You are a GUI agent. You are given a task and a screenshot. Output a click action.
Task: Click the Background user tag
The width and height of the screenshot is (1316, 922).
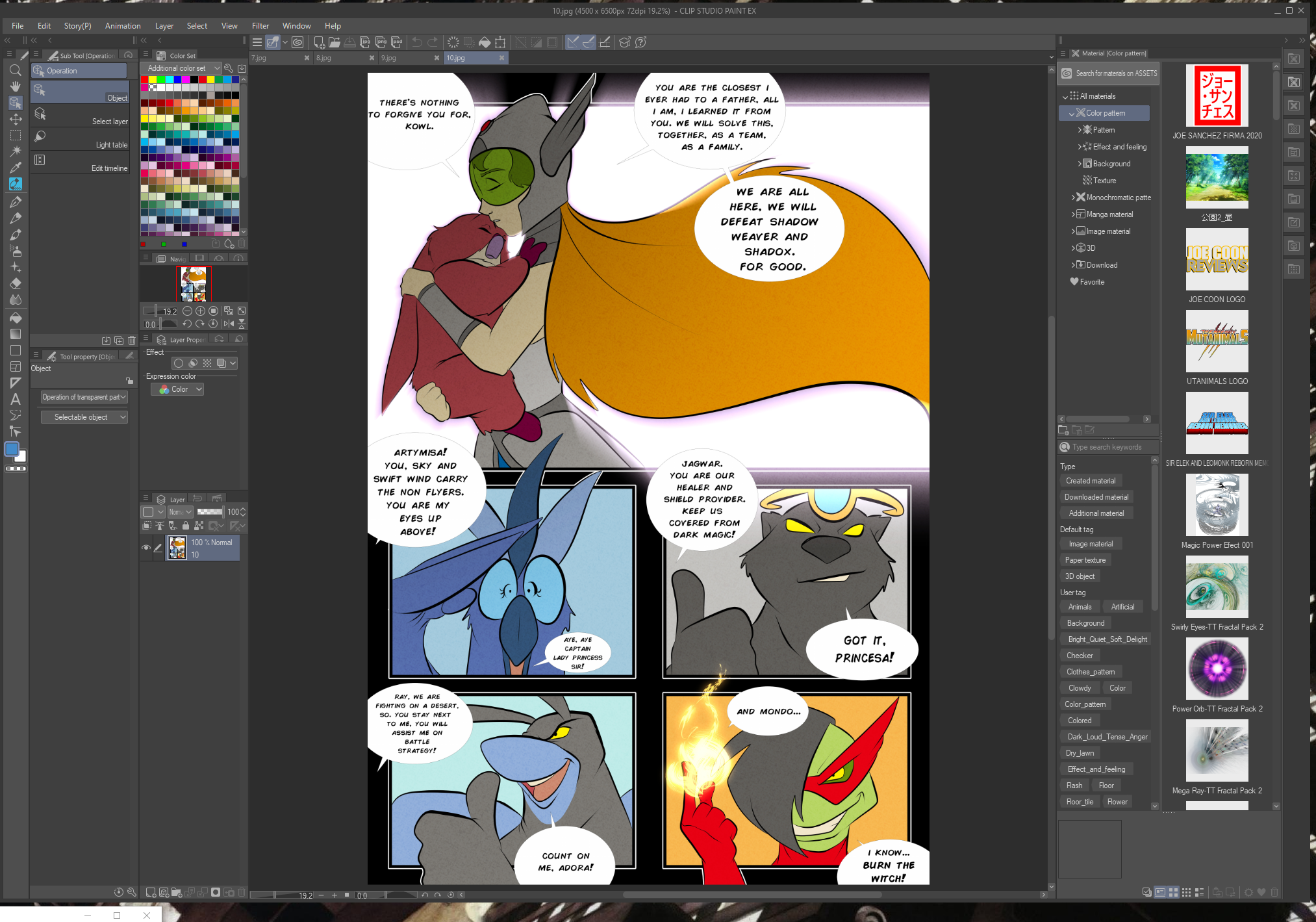point(1085,623)
